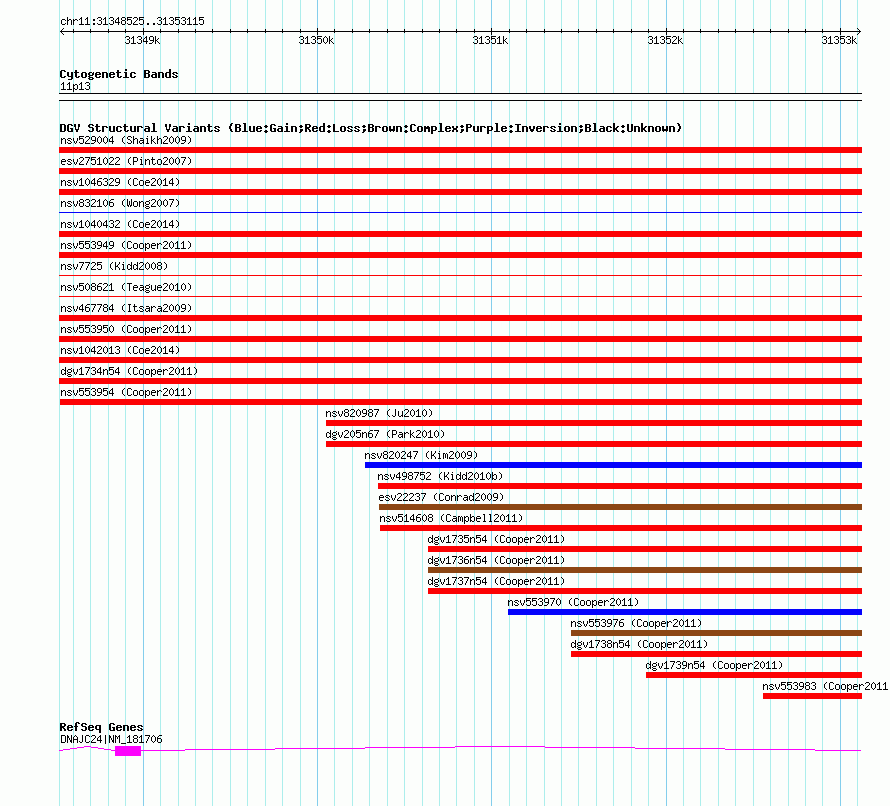Select the dgv205n67 (Park2010) label
The height and width of the screenshot is (806, 890).
[x=385, y=434]
